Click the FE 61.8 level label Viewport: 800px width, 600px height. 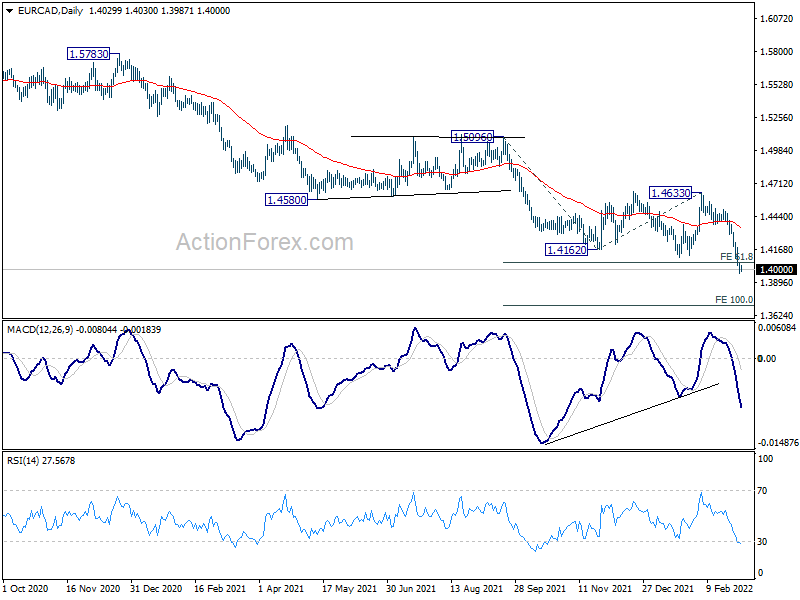pyautogui.click(x=736, y=257)
